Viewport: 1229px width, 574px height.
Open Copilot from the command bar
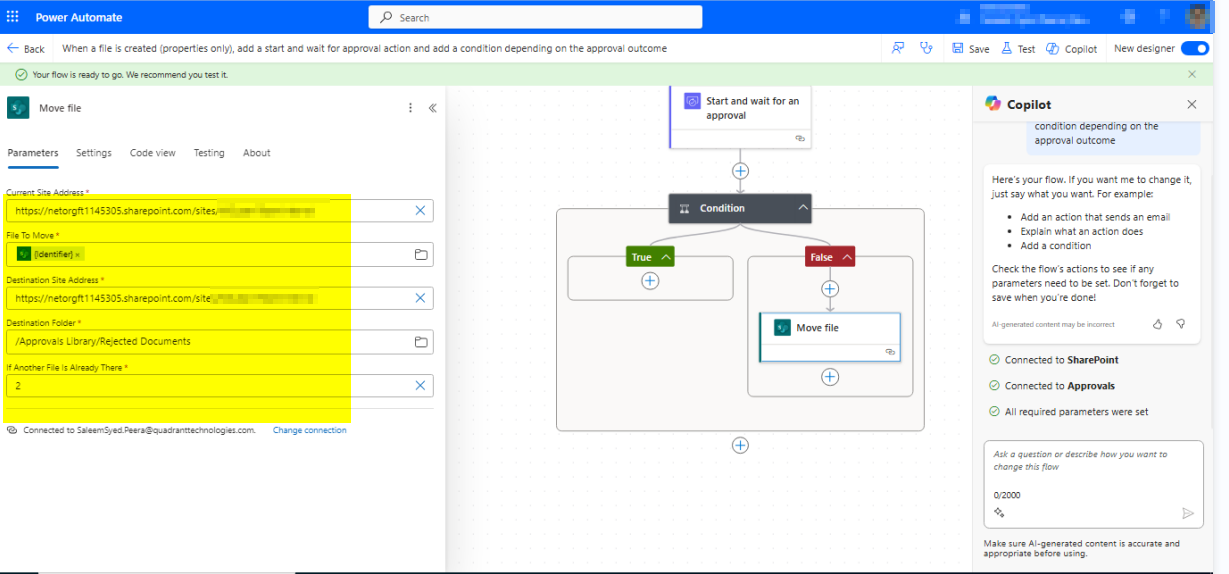click(x=1072, y=48)
